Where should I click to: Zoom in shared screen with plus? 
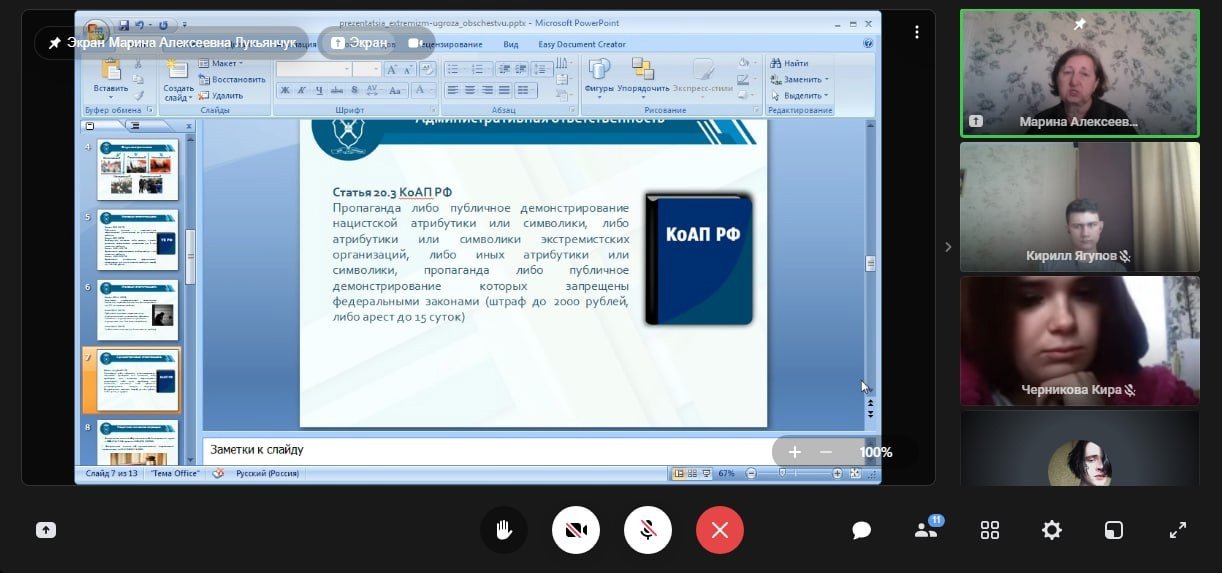795,452
